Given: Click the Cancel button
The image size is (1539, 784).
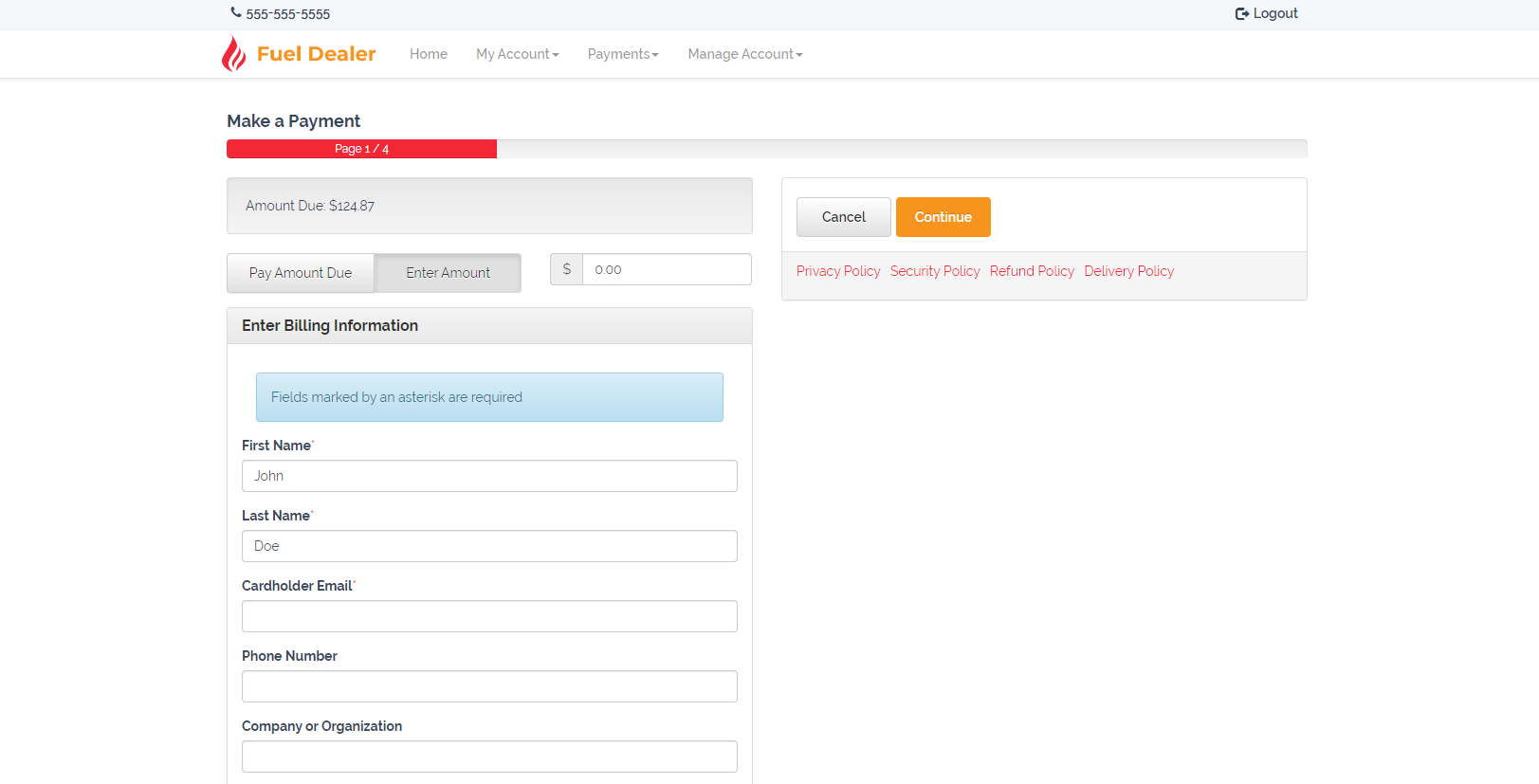Looking at the screenshot, I should tap(844, 217).
